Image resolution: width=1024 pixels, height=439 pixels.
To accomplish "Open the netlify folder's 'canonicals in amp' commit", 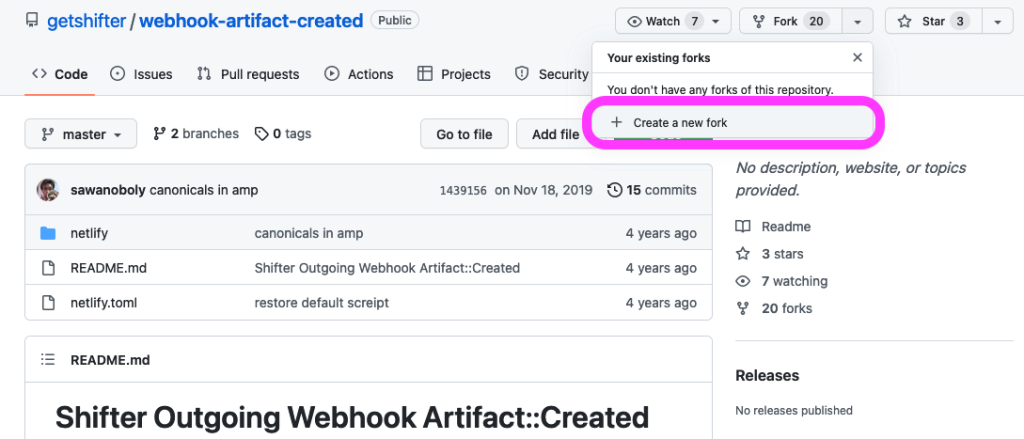I will [309, 233].
